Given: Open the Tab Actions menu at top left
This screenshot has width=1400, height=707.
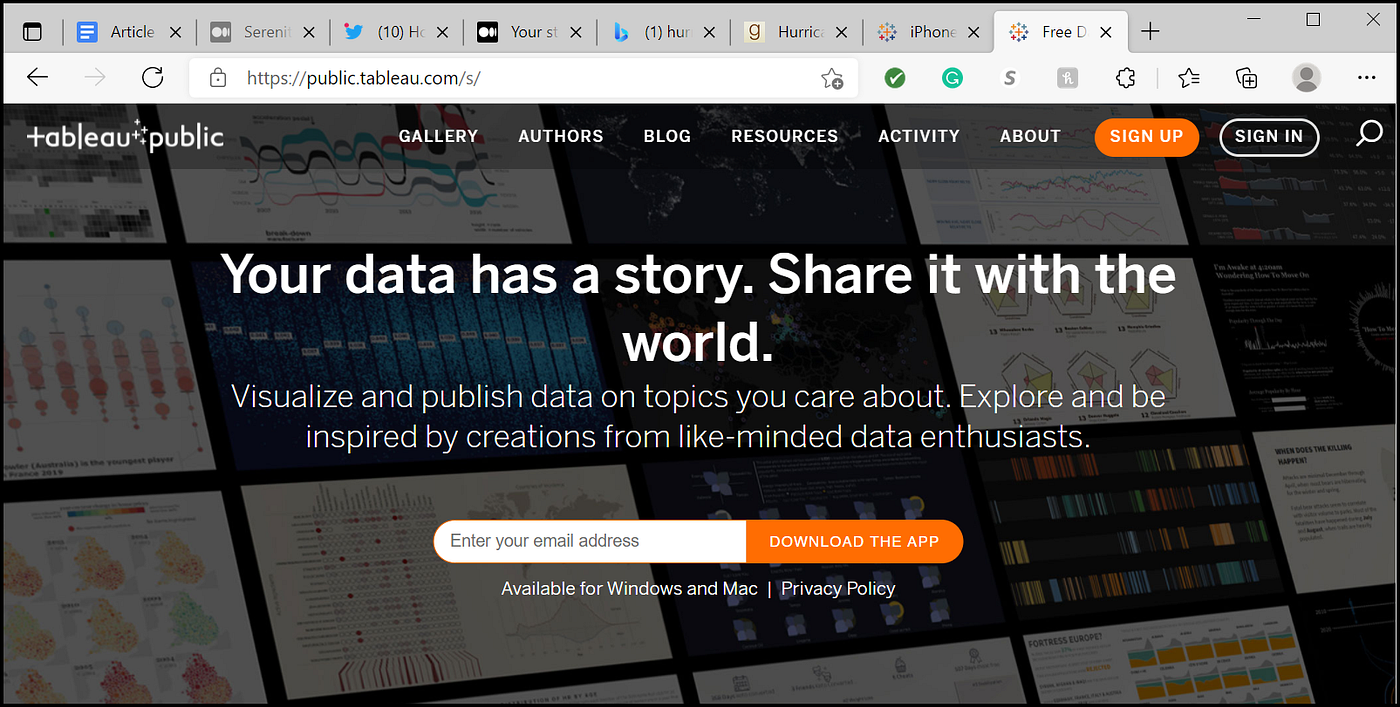Looking at the screenshot, I should (33, 31).
